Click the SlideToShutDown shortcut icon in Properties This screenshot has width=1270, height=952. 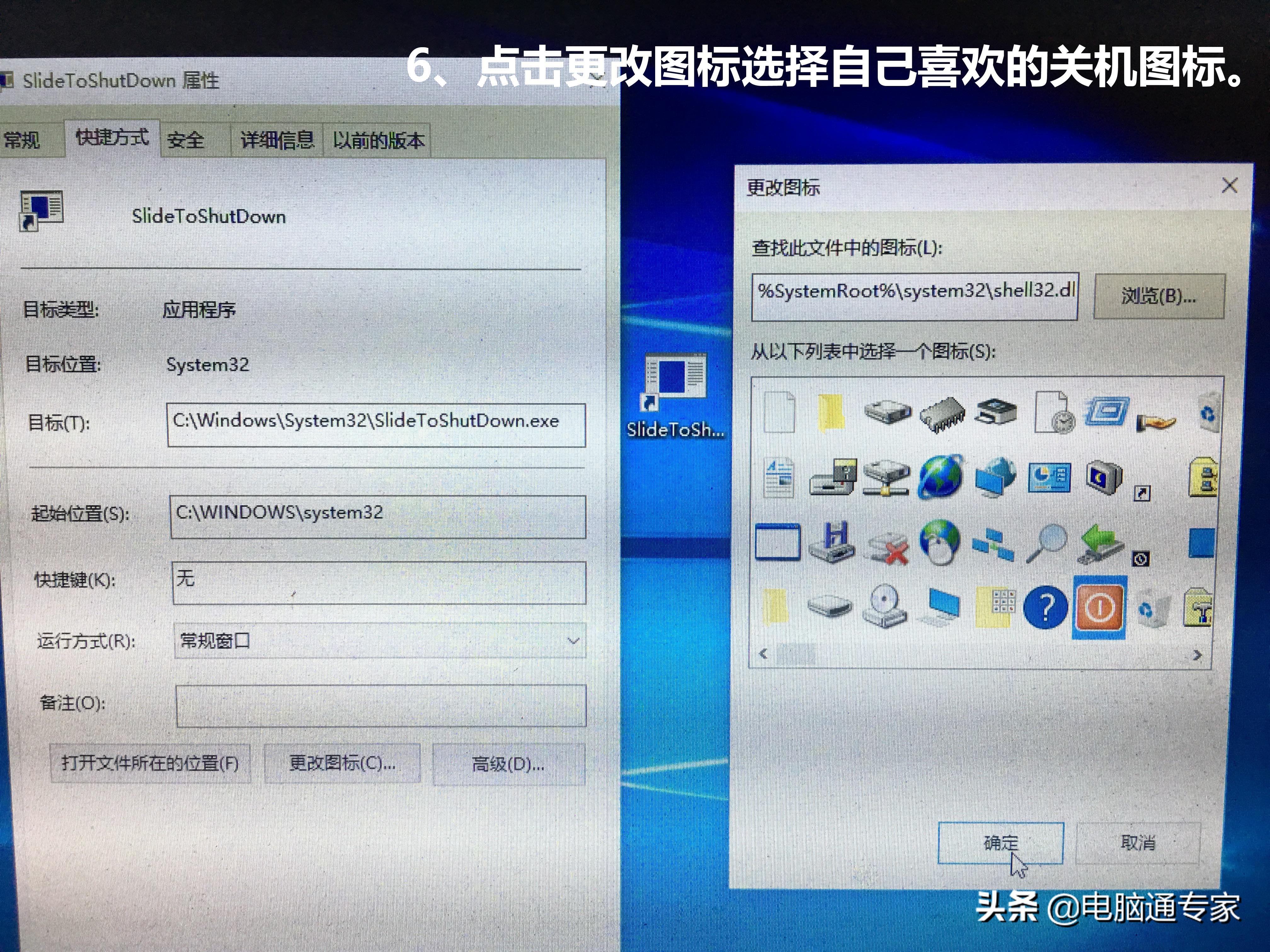pyautogui.click(x=41, y=211)
